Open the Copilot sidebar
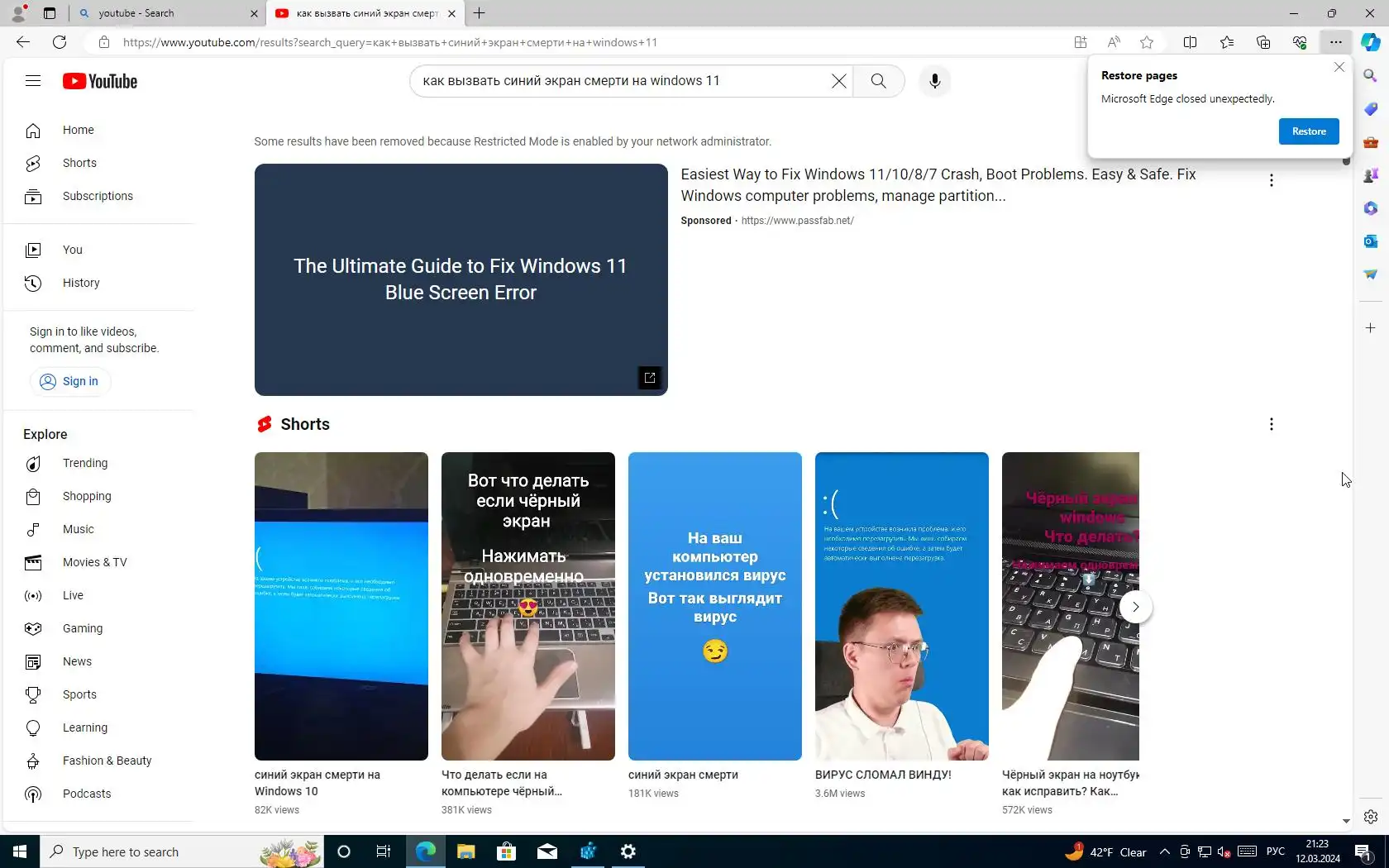The height and width of the screenshot is (868, 1389). tap(1371, 42)
